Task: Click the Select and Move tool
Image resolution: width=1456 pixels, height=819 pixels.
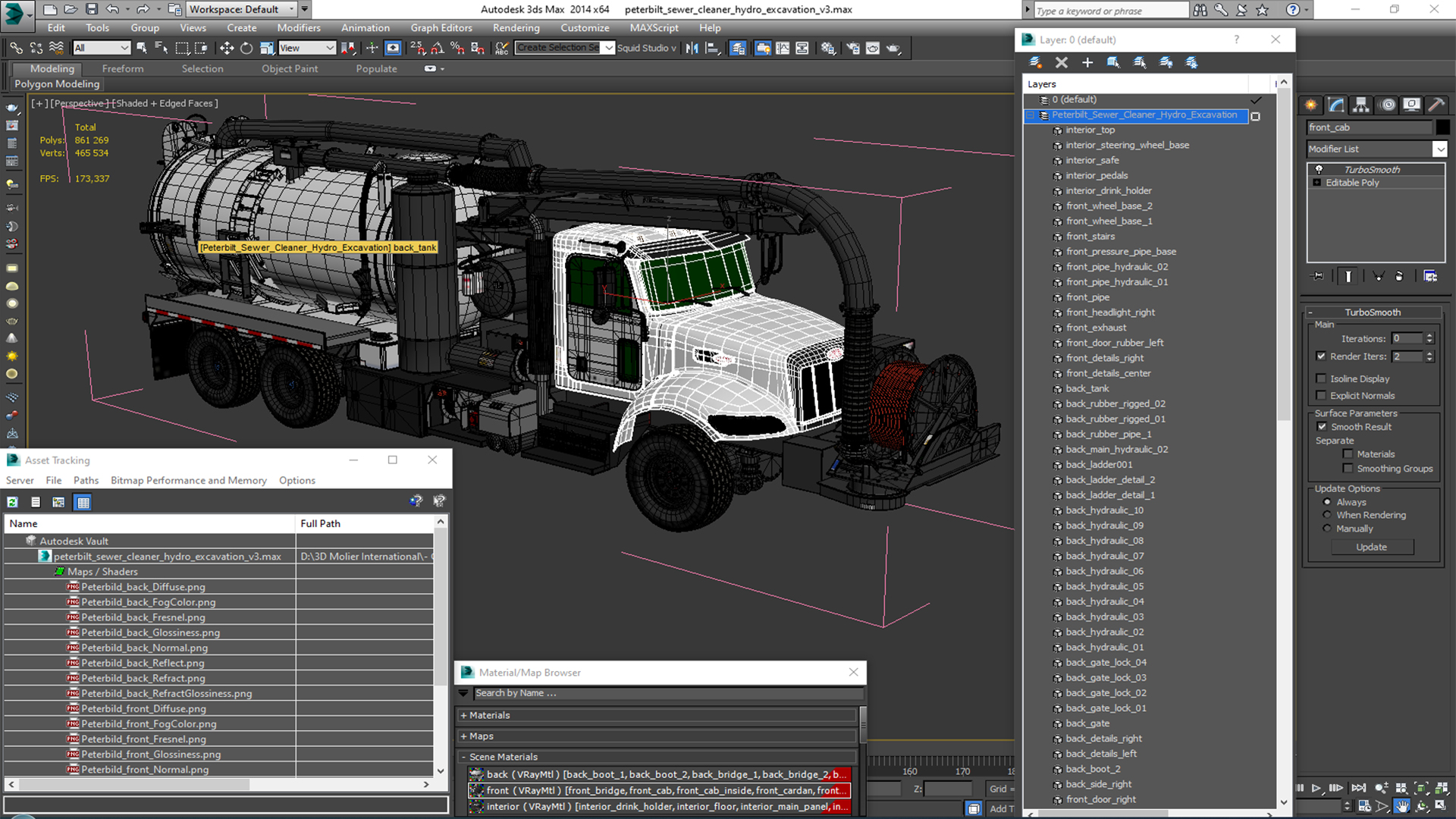Action: click(x=226, y=48)
